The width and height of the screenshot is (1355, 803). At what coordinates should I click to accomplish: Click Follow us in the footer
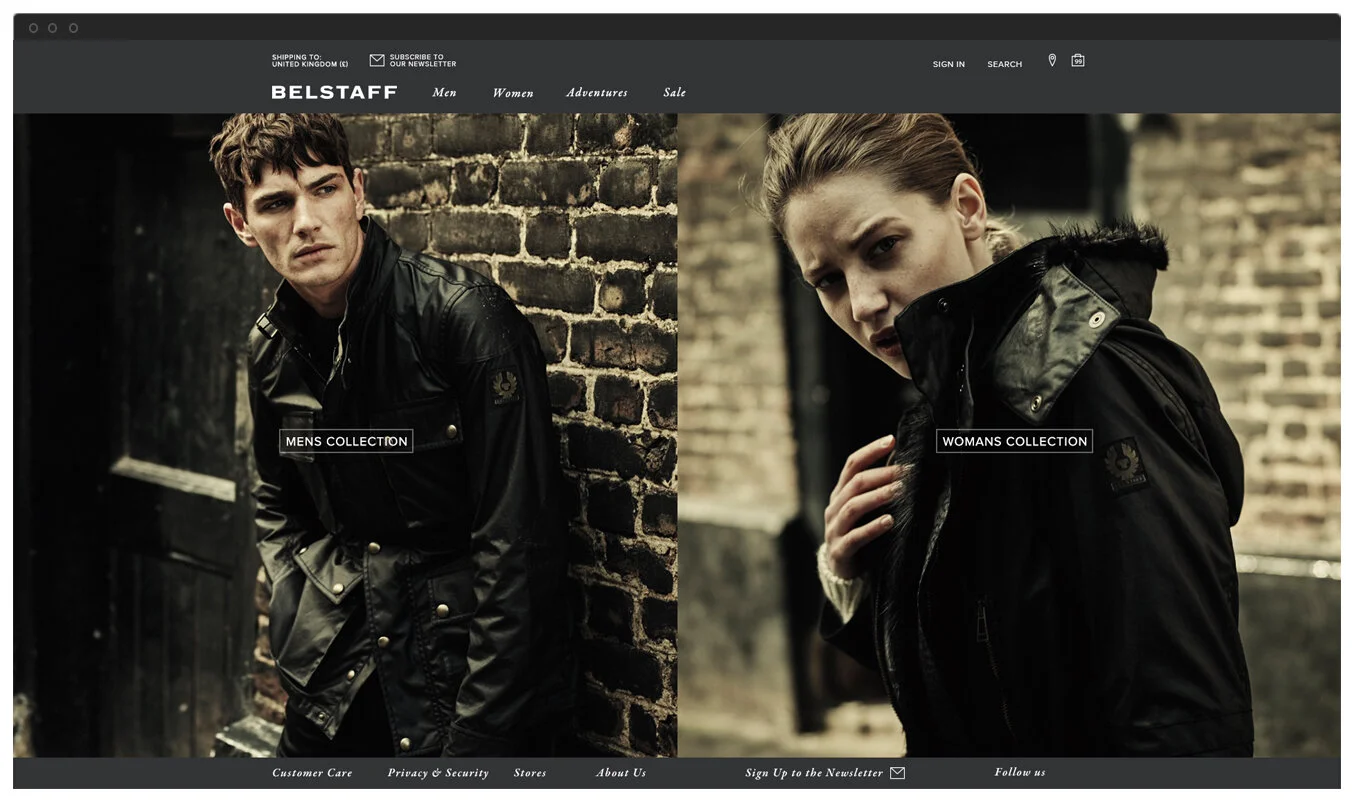click(1020, 772)
